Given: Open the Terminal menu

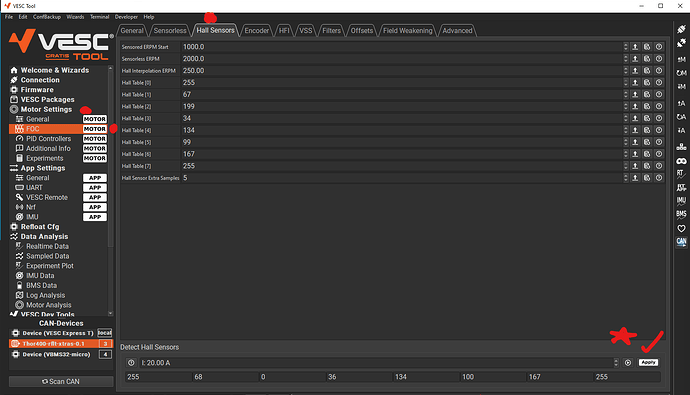Looking at the screenshot, I should (x=99, y=17).
